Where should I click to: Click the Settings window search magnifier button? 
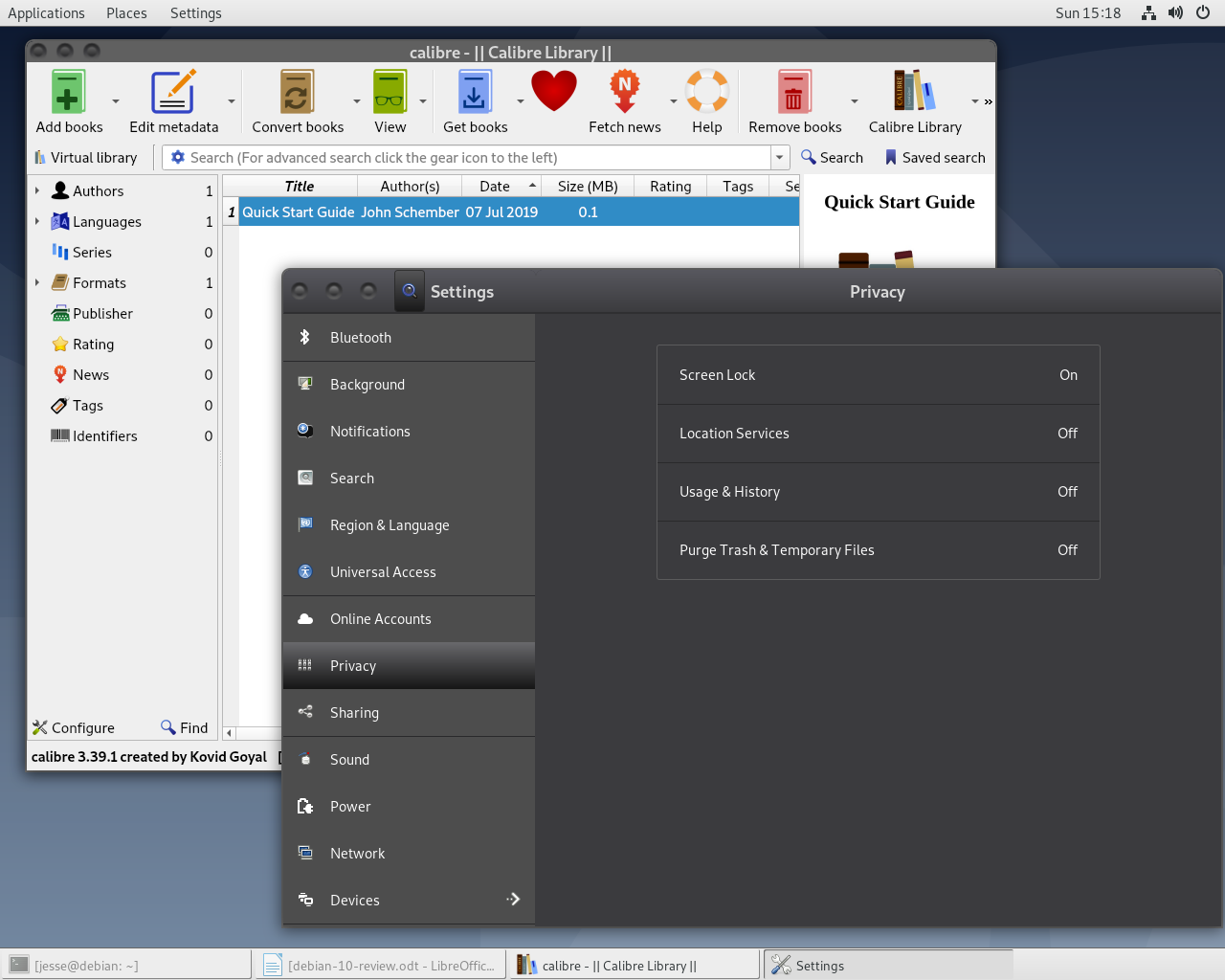(409, 291)
